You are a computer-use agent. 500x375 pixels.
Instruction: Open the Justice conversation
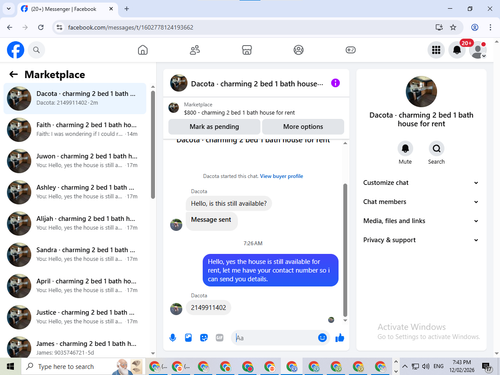(x=75, y=317)
